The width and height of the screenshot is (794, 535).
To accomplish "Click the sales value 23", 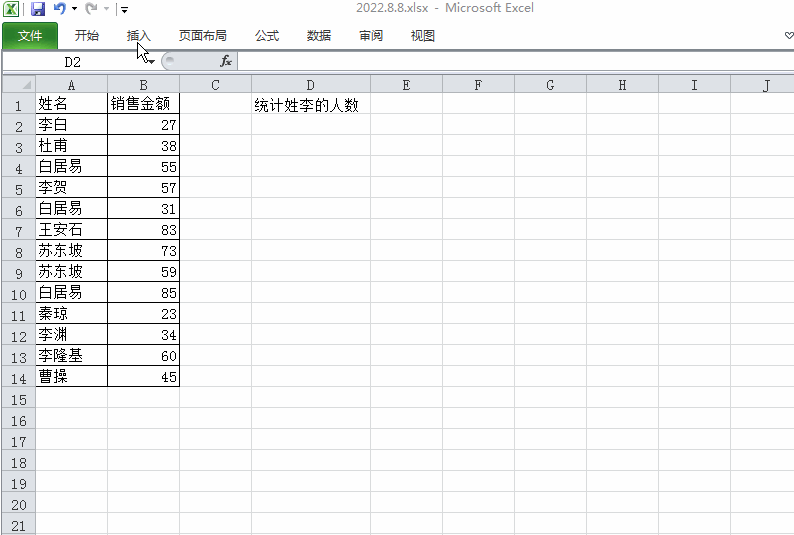I will (x=143, y=314).
